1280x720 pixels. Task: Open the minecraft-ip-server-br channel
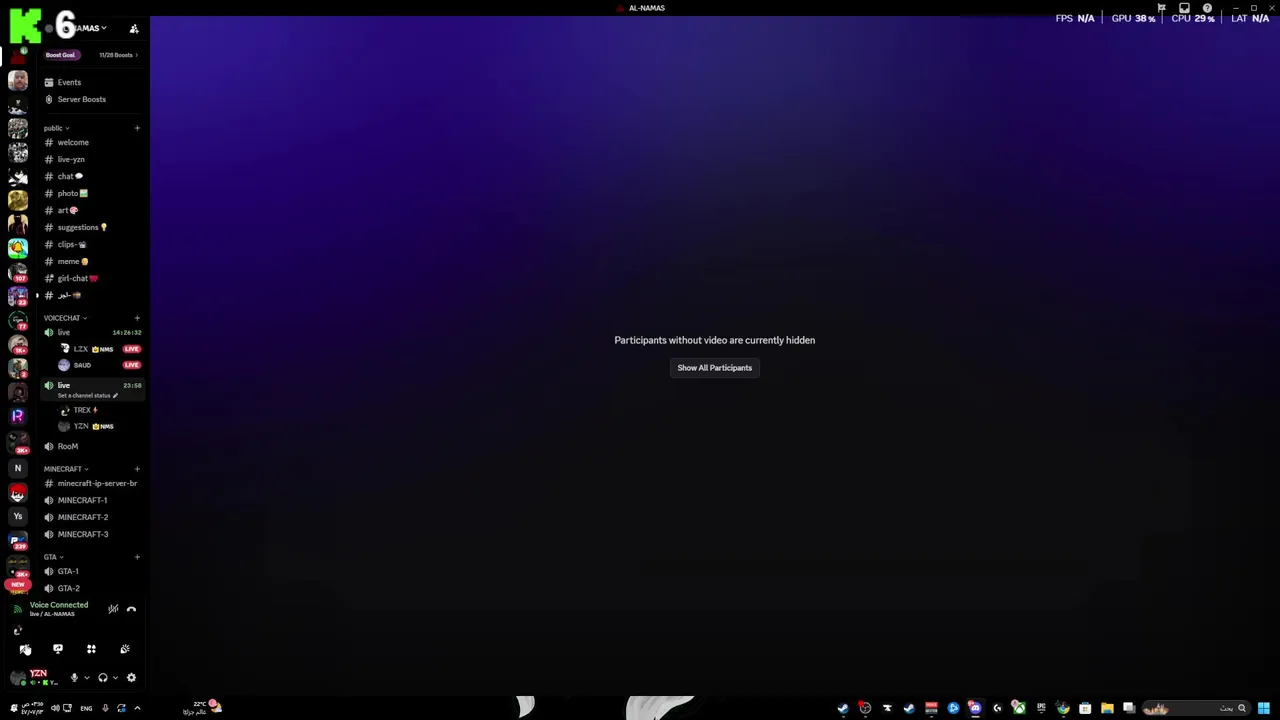pyautogui.click(x=92, y=483)
